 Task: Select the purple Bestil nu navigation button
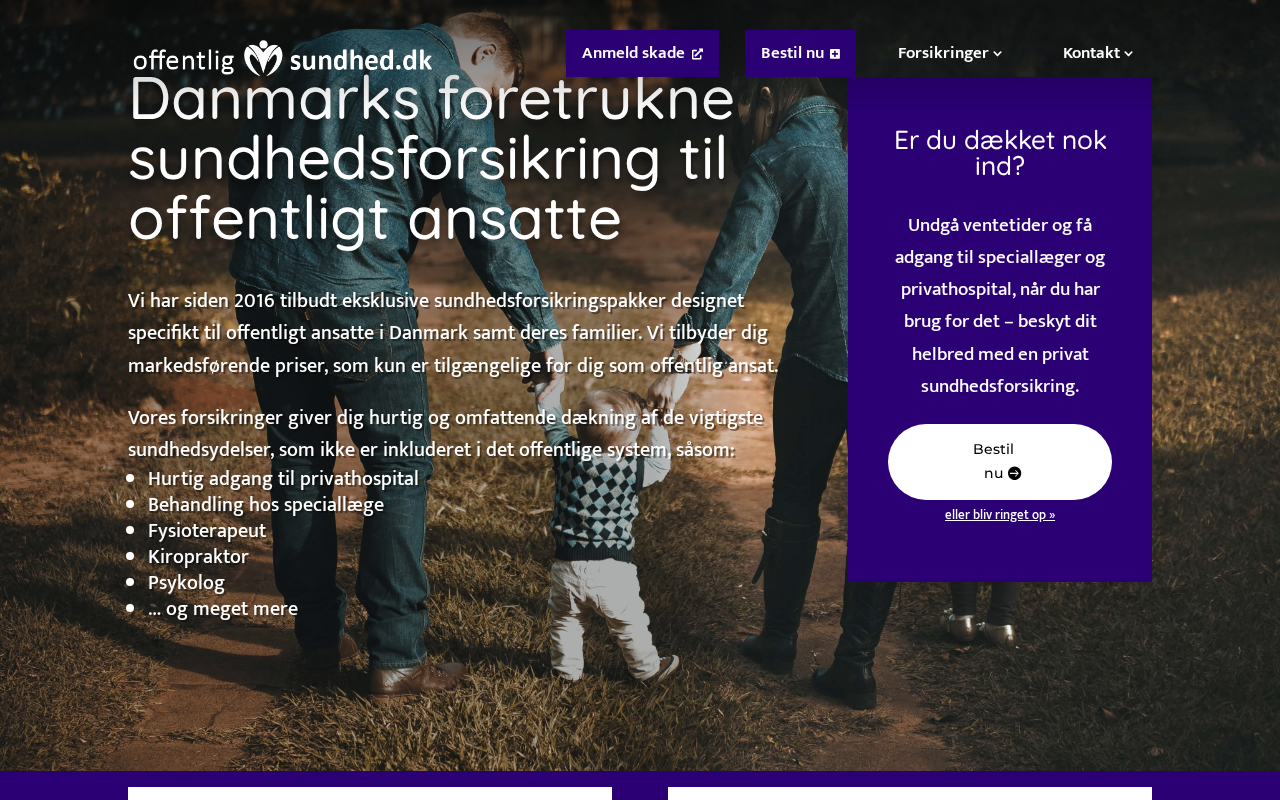point(800,53)
